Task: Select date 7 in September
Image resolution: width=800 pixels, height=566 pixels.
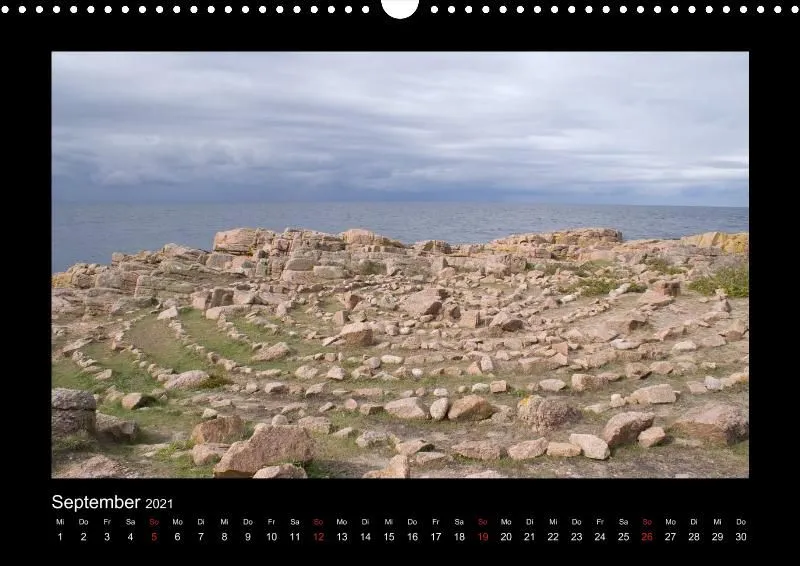Action: pos(201,537)
